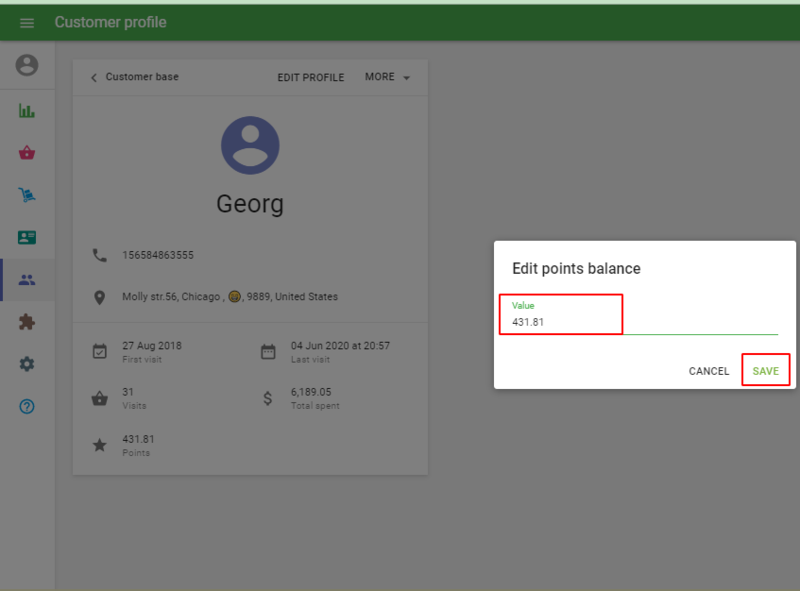800x591 pixels.
Task: Open the hamburger menu in header
Action: click(27, 23)
